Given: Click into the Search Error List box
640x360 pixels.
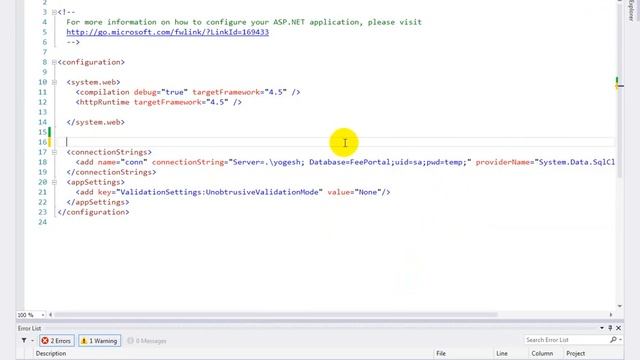Looking at the screenshot, I should pyautogui.click(x=566, y=340).
